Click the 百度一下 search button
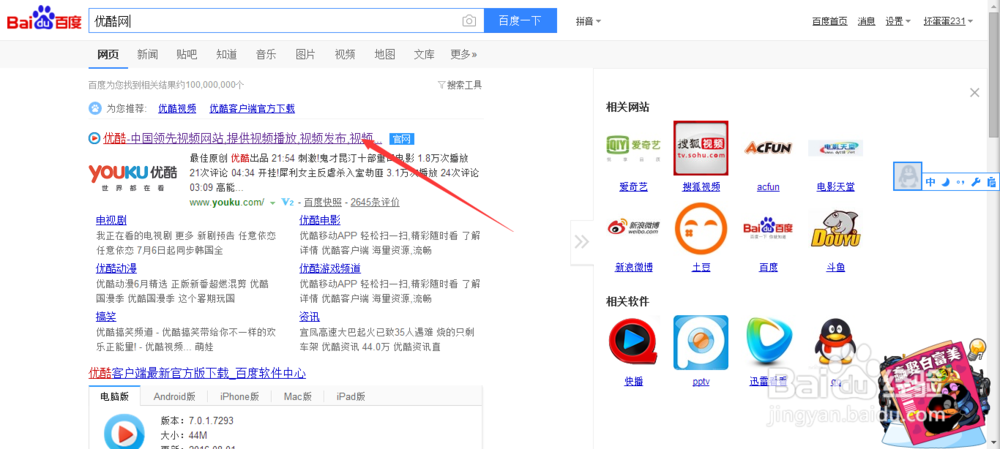Image resolution: width=1000 pixels, height=449 pixels. [x=520, y=20]
